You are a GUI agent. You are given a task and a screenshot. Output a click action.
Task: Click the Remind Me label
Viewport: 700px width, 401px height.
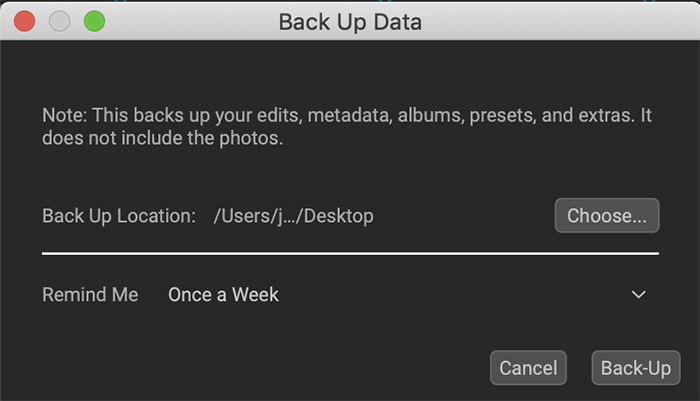(x=90, y=295)
